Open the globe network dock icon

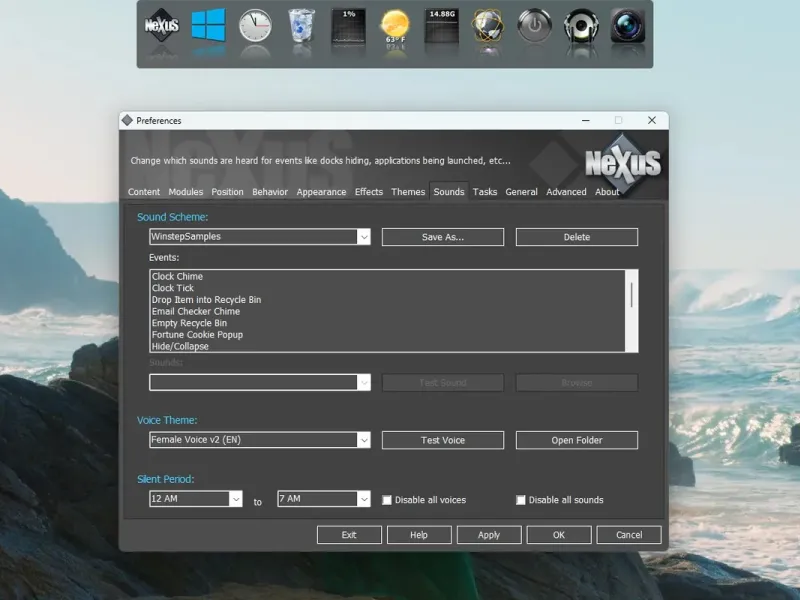click(488, 25)
